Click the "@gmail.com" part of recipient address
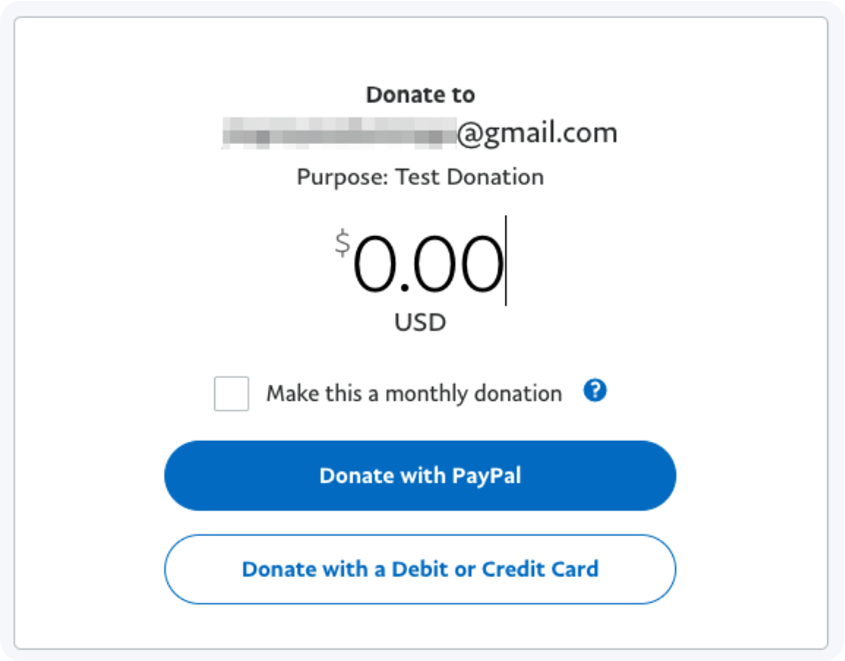 tap(538, 133)
